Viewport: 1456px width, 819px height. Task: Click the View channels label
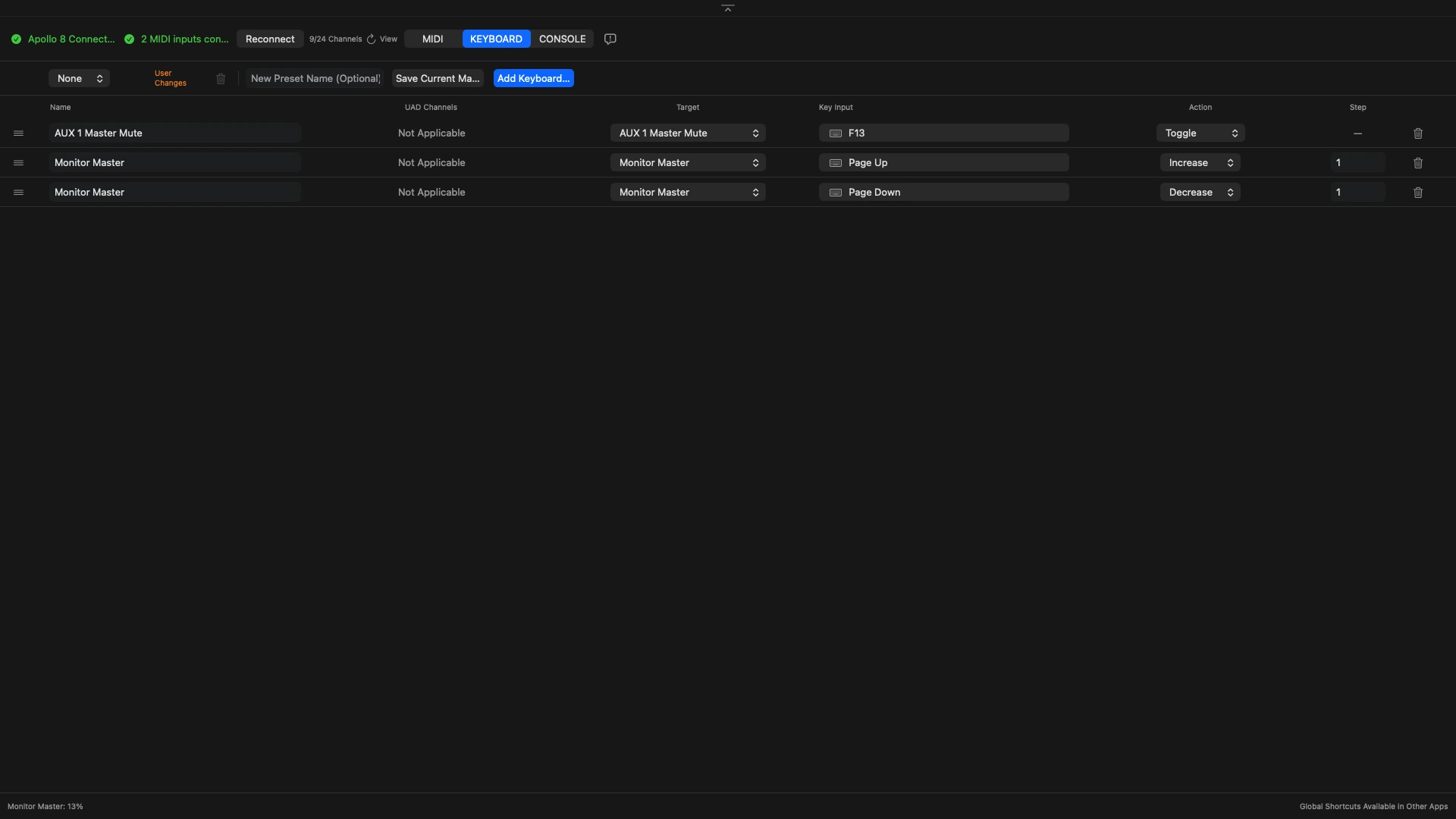point(388,39)
